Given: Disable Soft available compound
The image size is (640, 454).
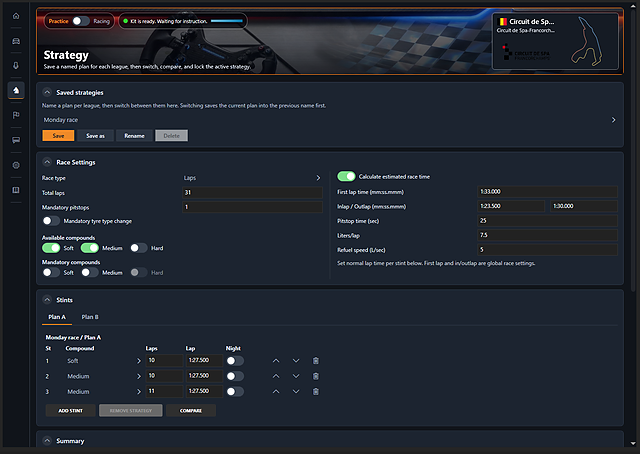Looking at the screenshot, I should 51,248.
